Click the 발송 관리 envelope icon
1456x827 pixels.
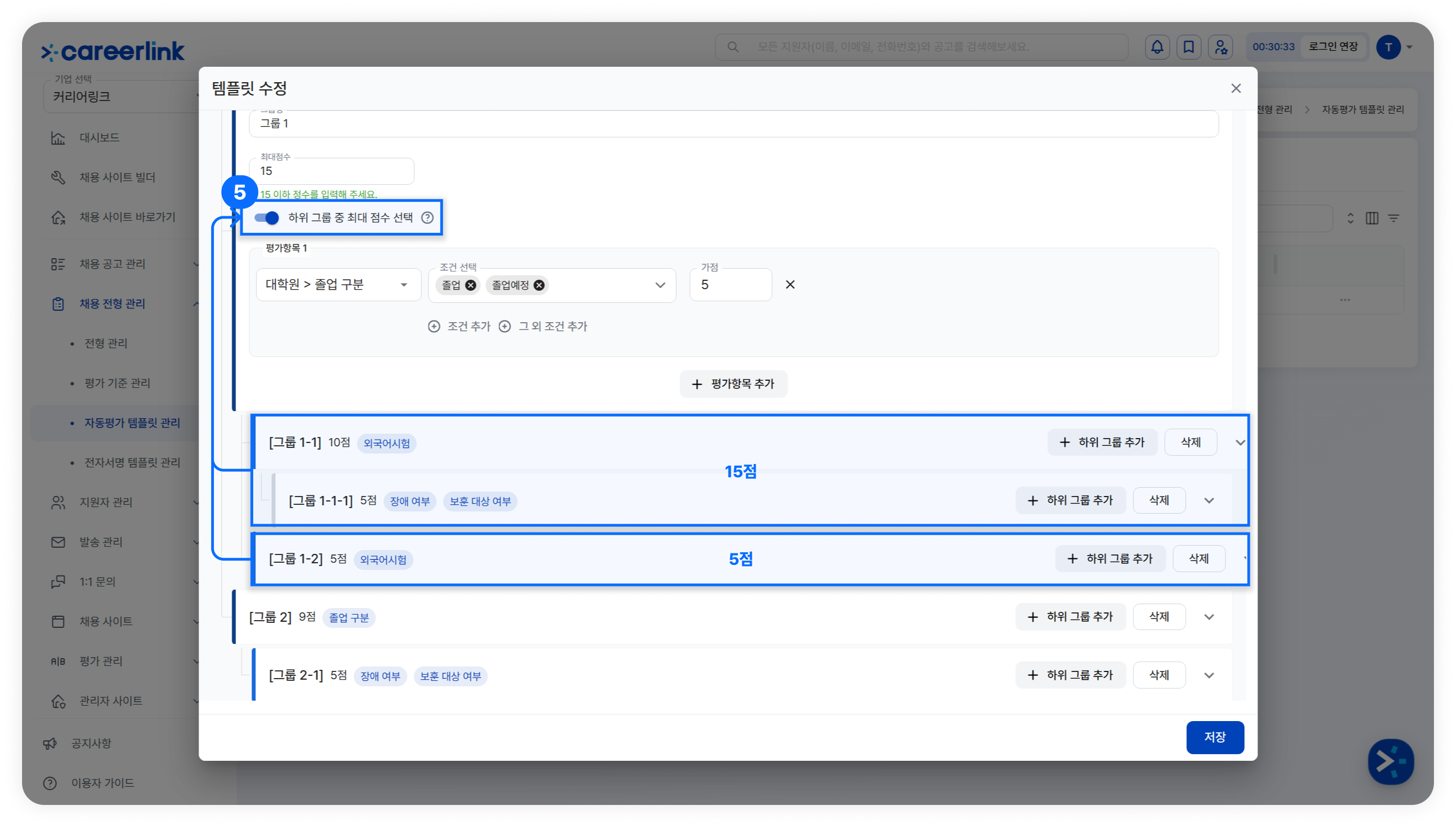tap(58, 542)
